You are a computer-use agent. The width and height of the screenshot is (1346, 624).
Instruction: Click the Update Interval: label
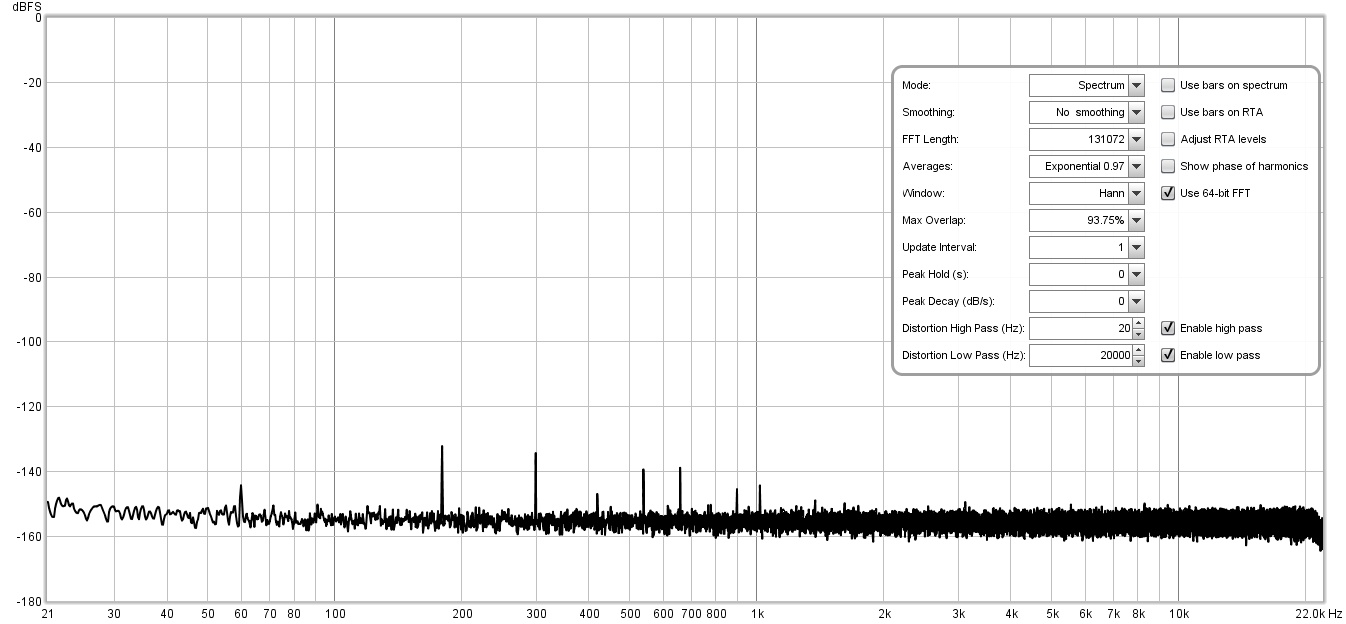[x=939, y=248]
